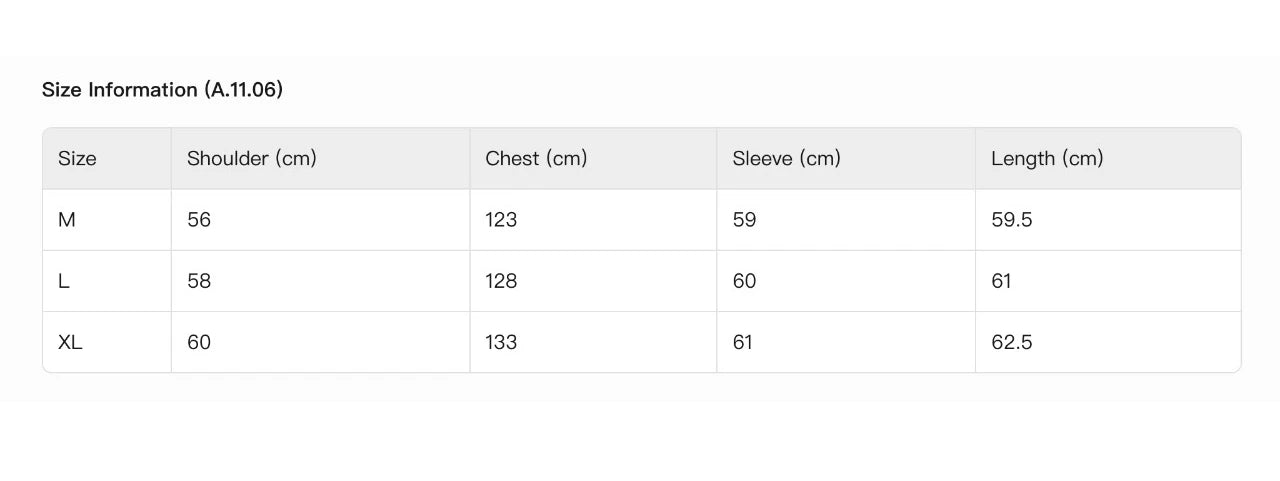Click chest value 123 in M row
The image size is (1280, 481).
pos(501,220)
